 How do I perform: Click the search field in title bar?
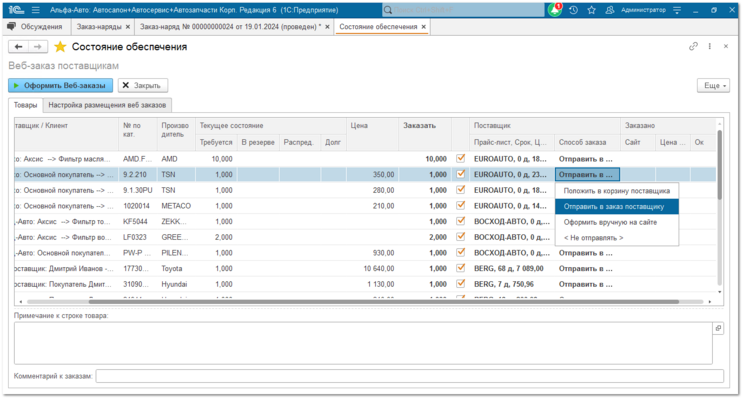tap(463, 10)
